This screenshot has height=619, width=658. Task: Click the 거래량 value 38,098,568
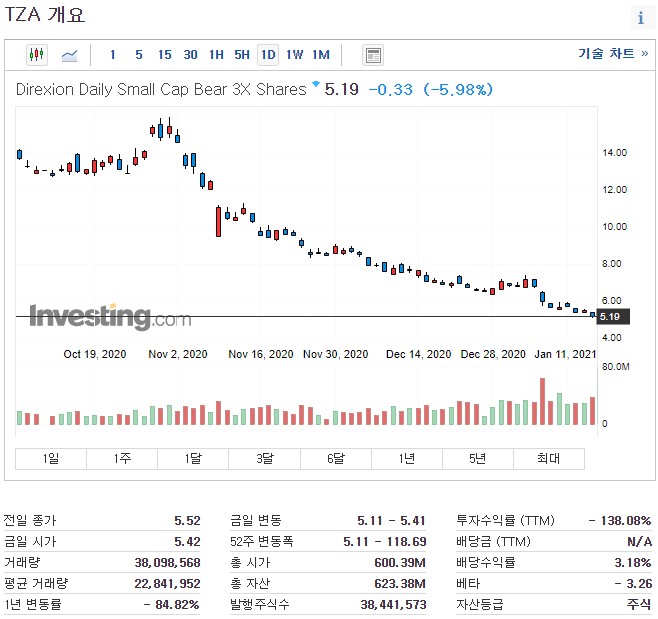pyautogui.click(x=167, y=562)
